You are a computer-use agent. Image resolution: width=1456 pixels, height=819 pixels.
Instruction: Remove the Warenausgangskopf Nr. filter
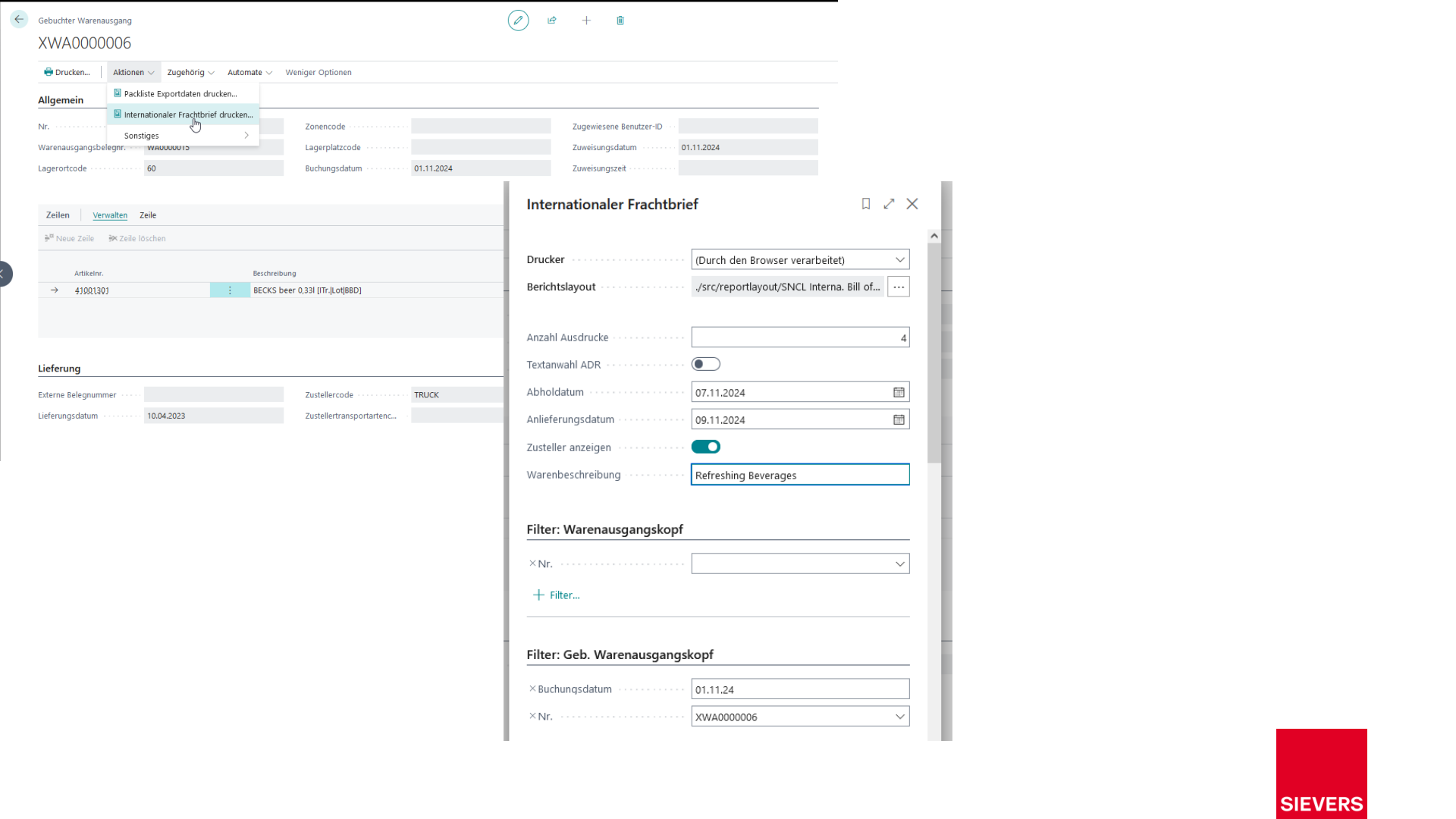(532, 563)
